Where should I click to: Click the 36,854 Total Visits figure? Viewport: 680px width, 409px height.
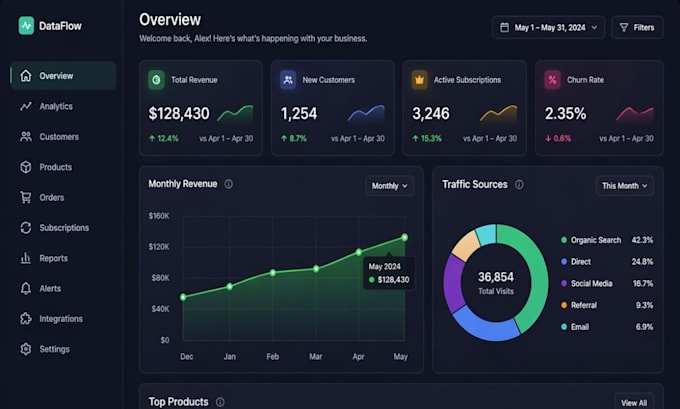[x=496, y=277]
